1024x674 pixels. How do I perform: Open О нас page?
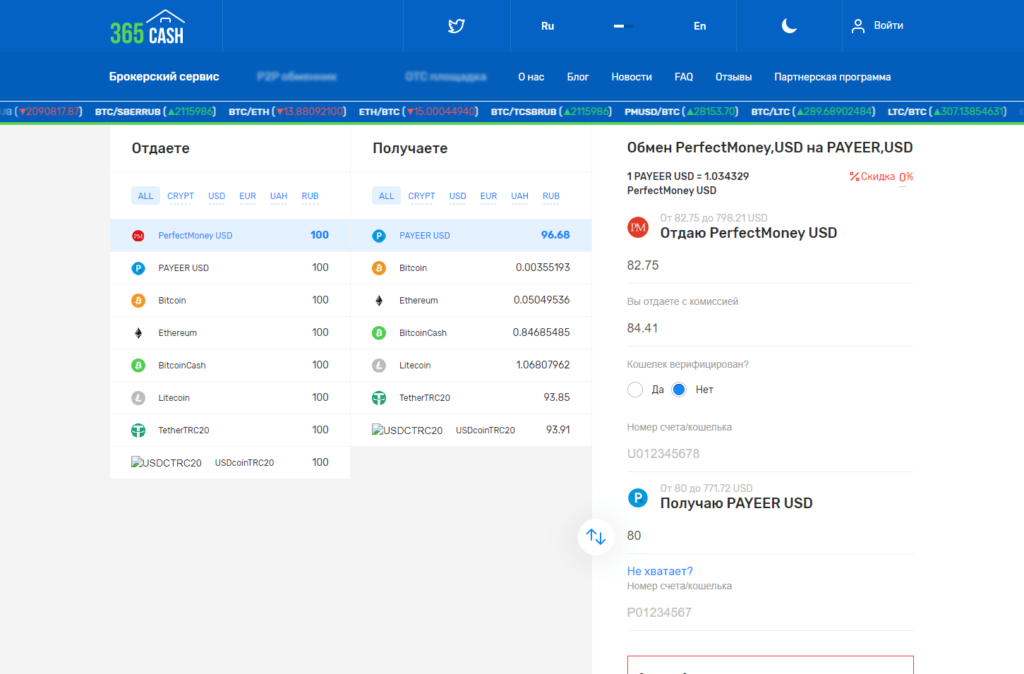tap(531, 77)
